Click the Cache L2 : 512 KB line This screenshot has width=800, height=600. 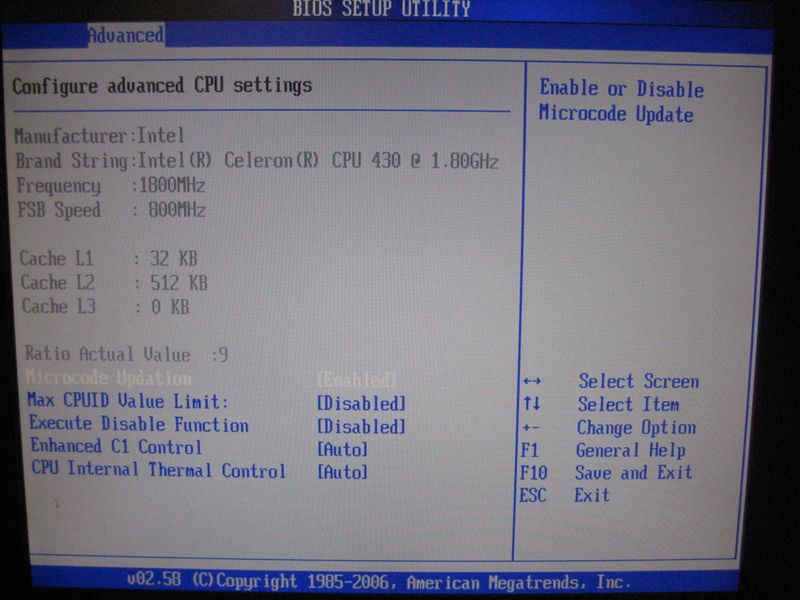pos(114,282)
